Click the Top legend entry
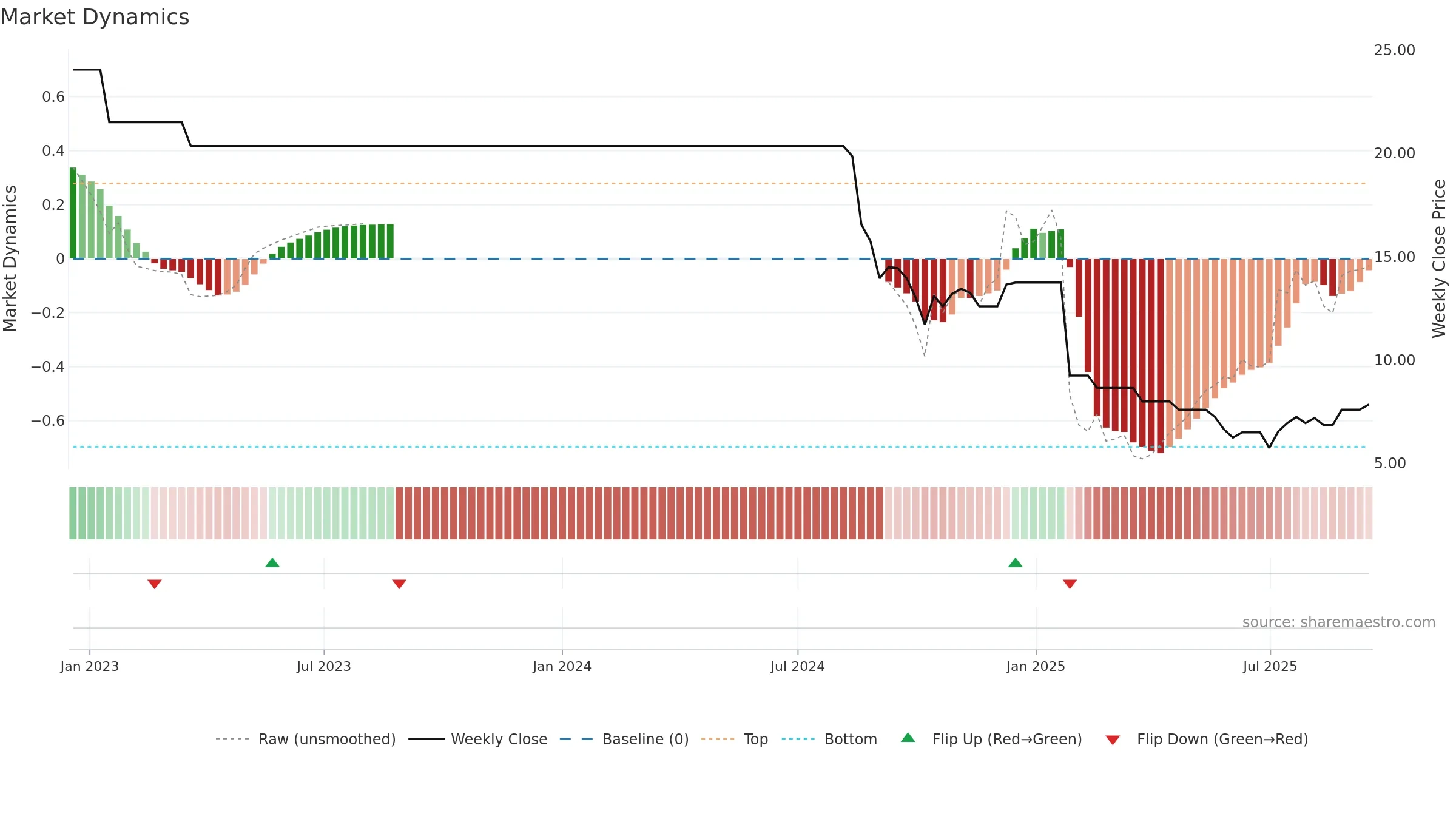The width and height of the screenshot is (1456, 819). [735, 739]
